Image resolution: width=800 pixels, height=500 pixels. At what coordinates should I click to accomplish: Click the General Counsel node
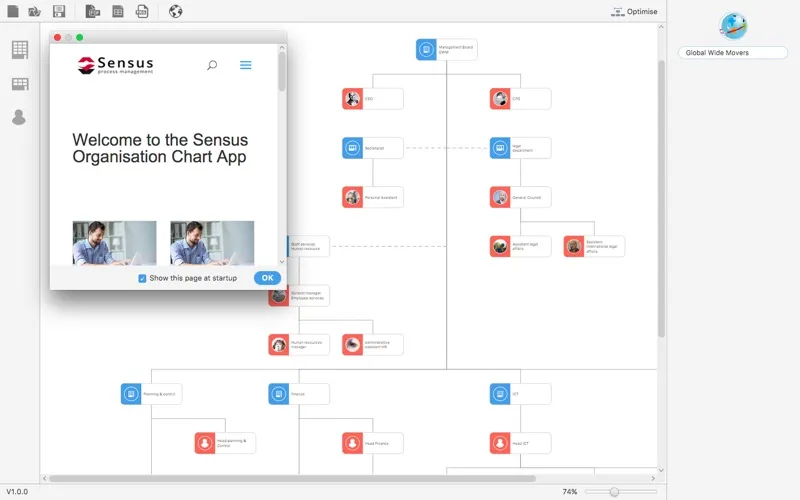(x=520, y=197)
